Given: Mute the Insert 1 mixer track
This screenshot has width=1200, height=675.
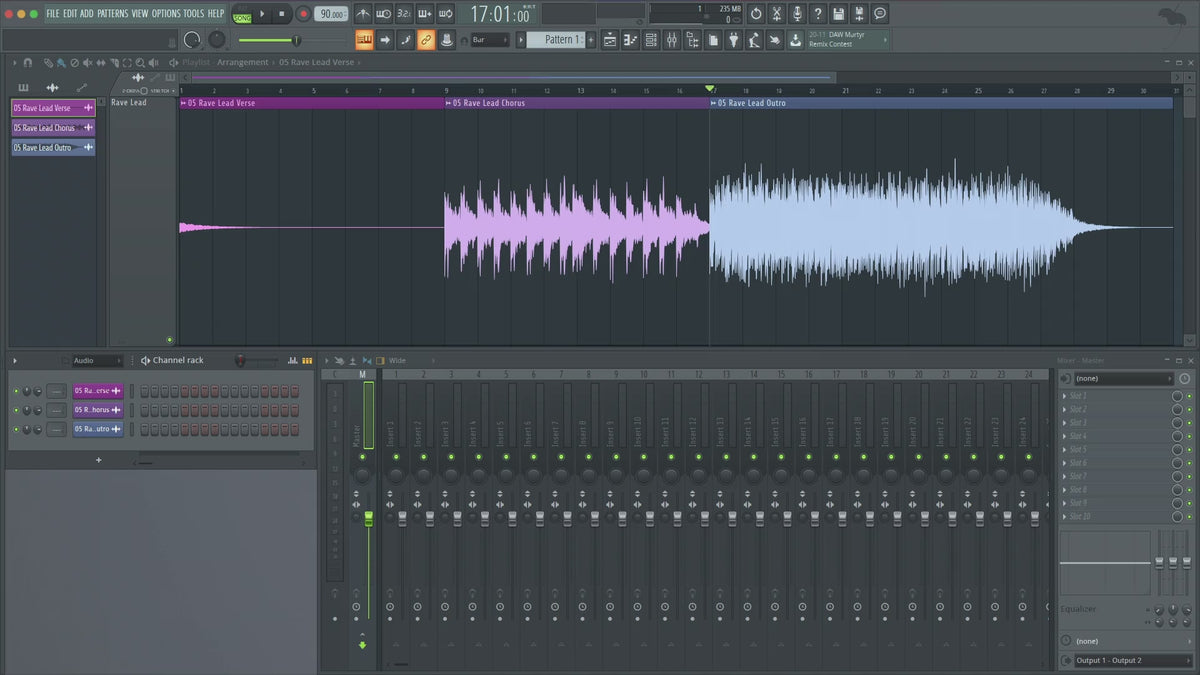Looking at the screenshot, I should (x=395, y=457).
